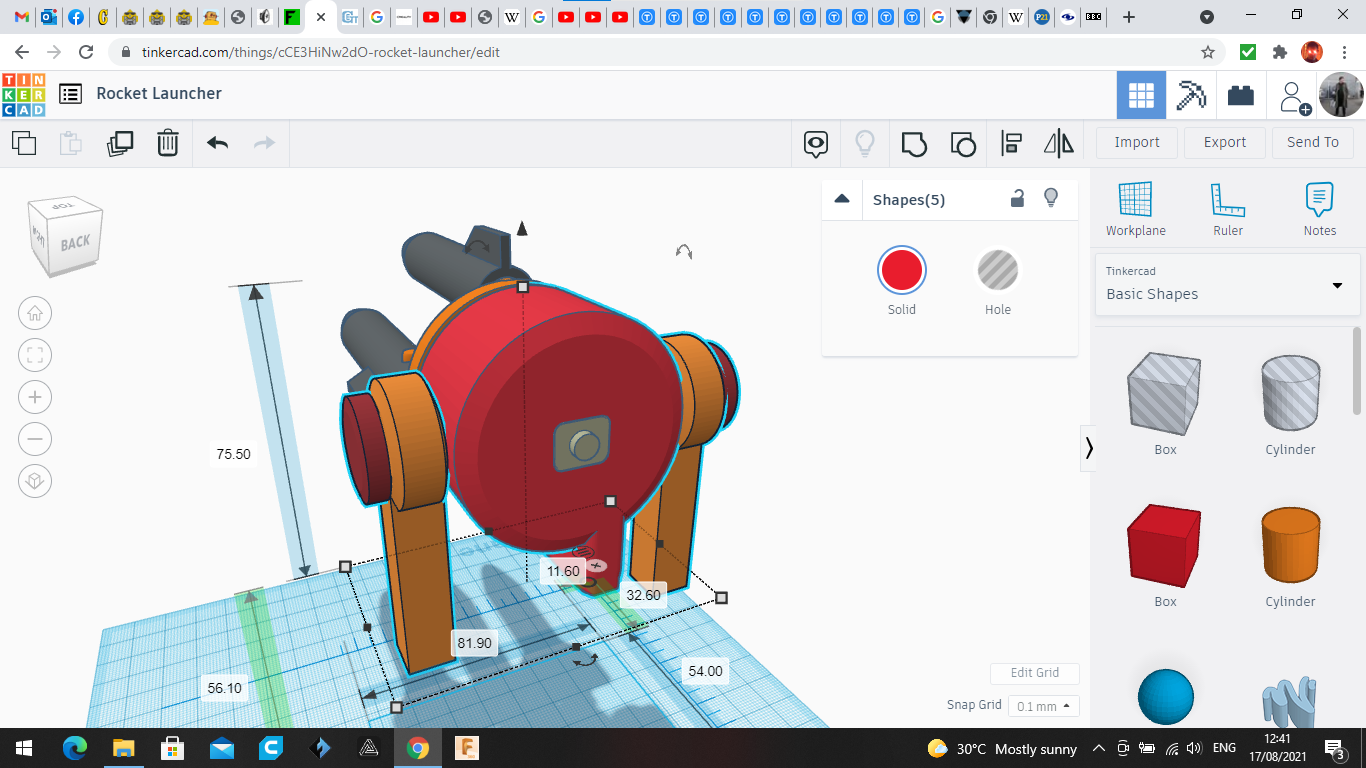Select the Workplane tool

[x=1135, y=210]
